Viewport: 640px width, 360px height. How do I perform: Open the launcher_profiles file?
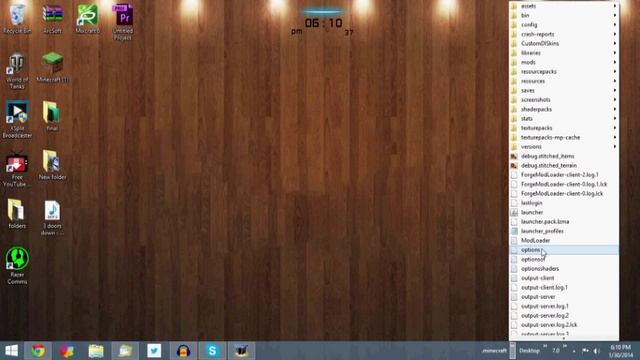[564, 231]
